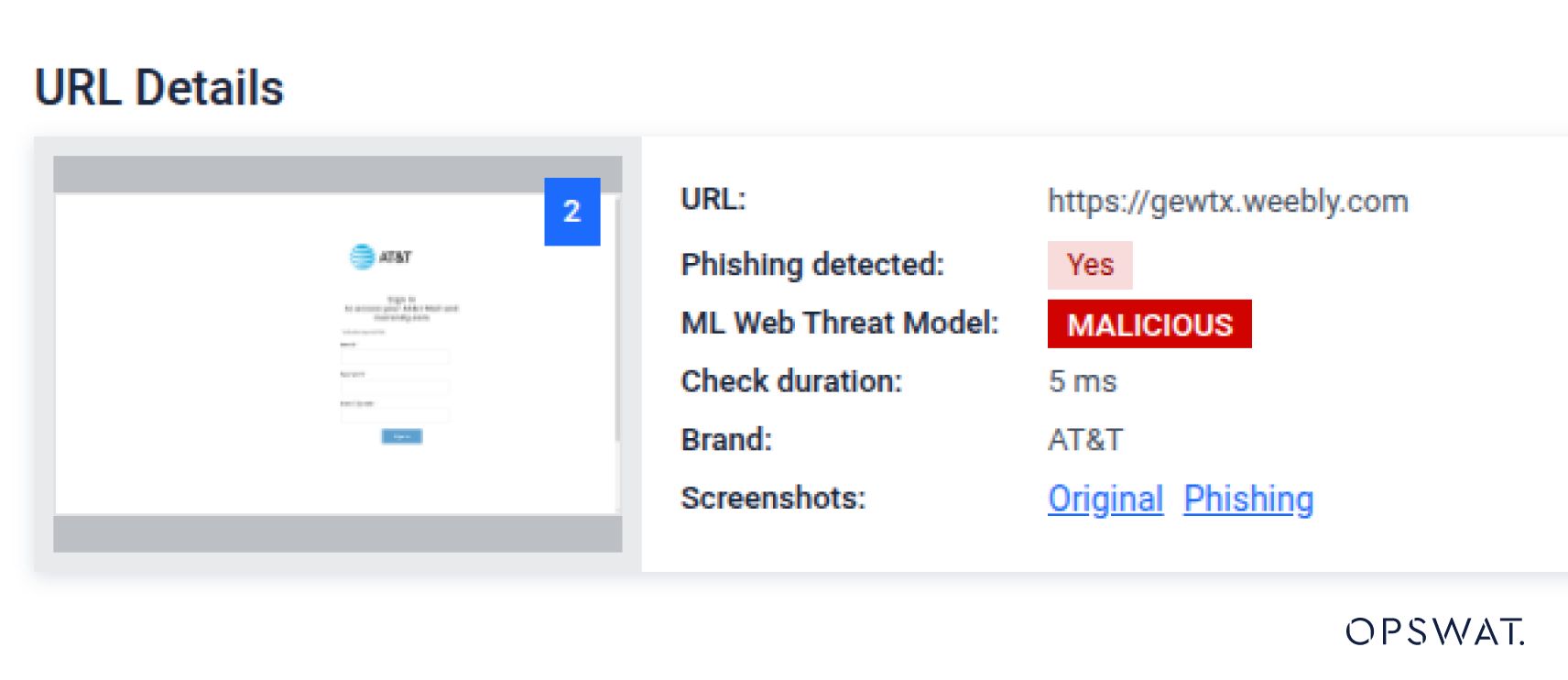The image size is (1568, 680).
Task: Click the AT&T globe logo in the thumbnail
Action: pos(361,257)
